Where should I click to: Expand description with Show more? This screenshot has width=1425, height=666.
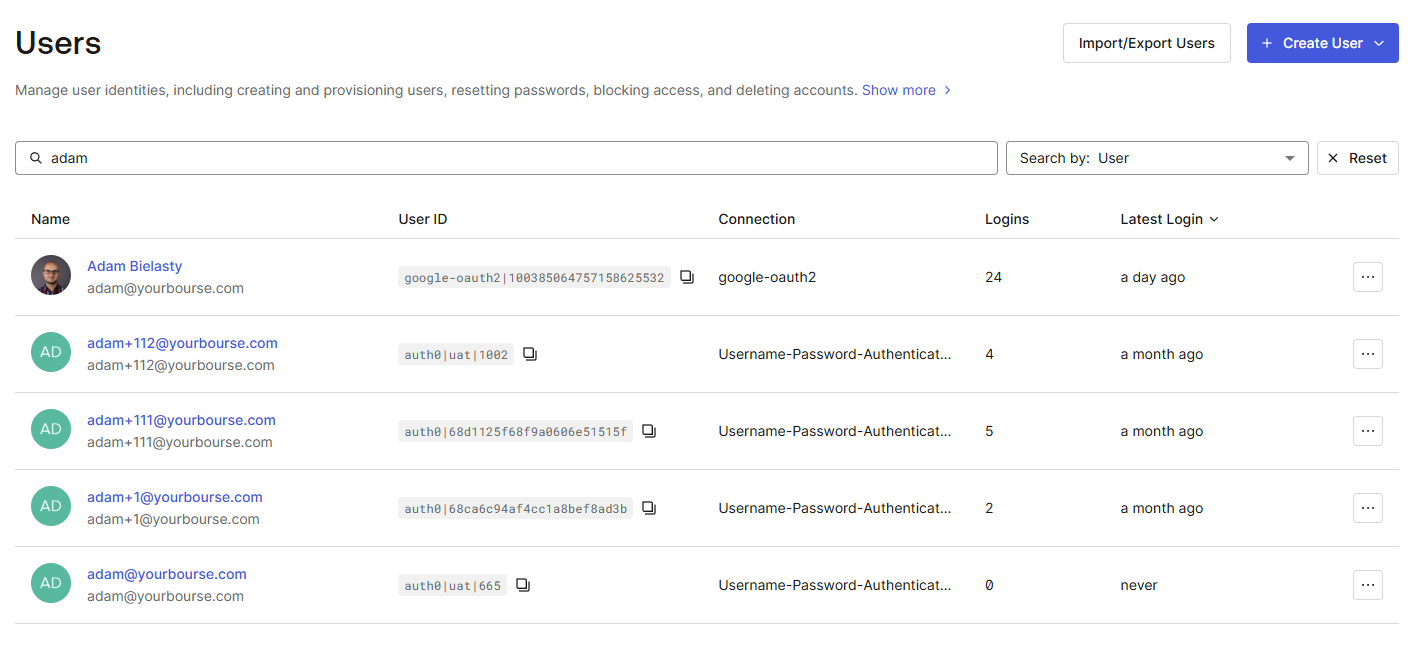pyautogui.click(x=905, y=90)
